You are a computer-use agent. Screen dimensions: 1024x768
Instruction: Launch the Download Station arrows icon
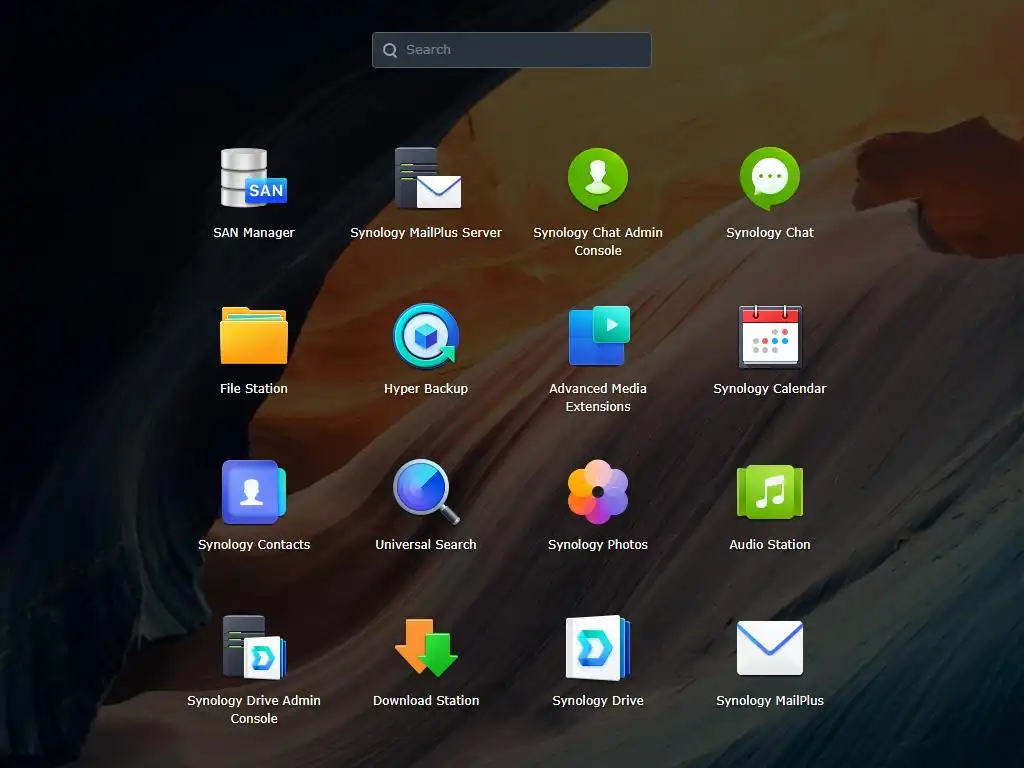click(426, 647)
